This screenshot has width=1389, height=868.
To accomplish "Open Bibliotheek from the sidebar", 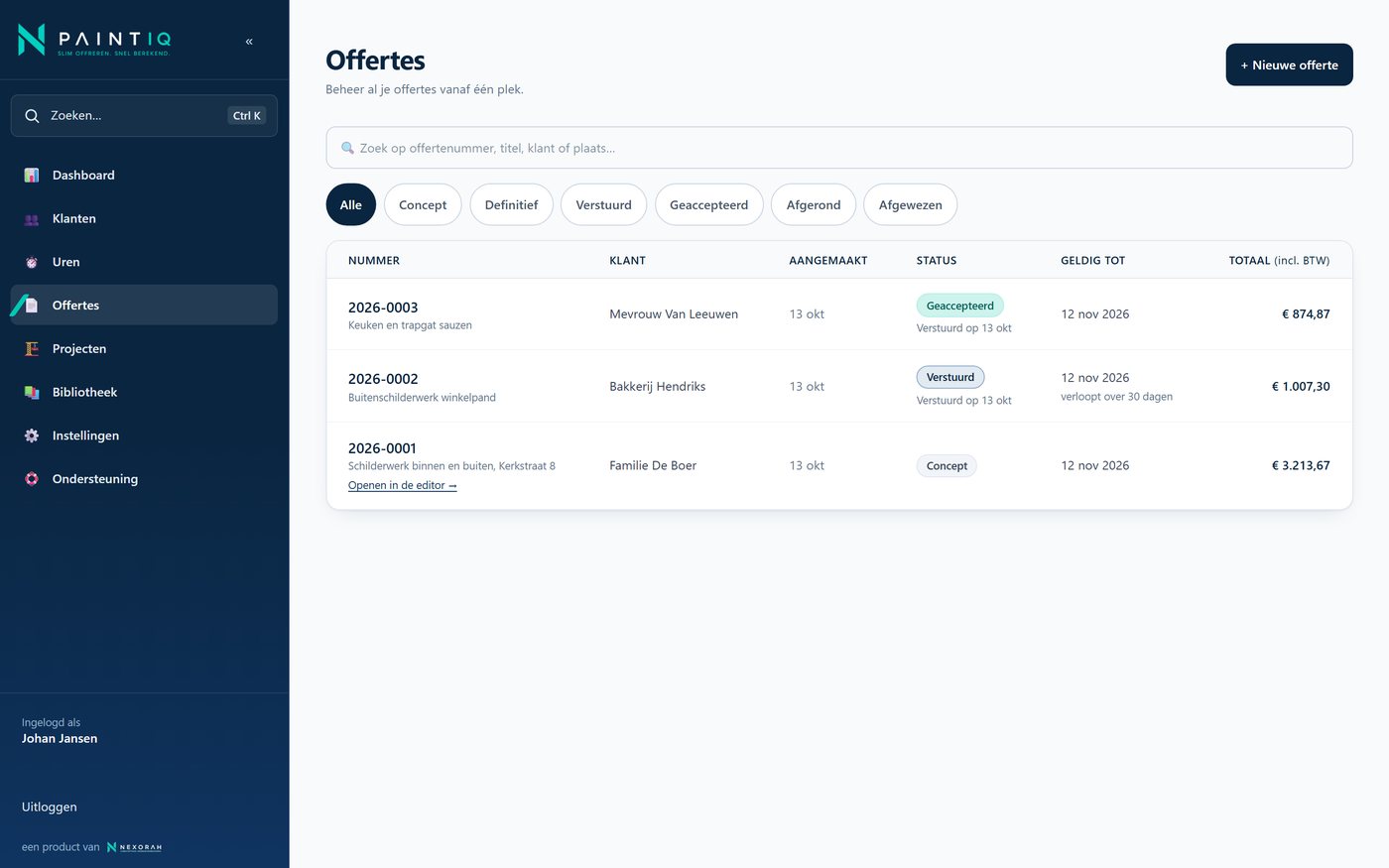I will click(x=144, y=393).
